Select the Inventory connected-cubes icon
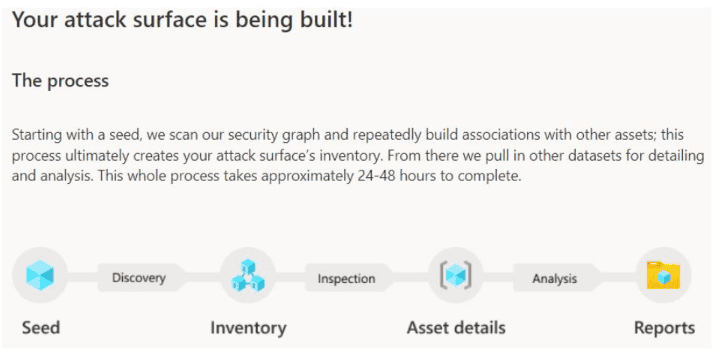The height and width of the screenshot is (363, 724). pos(248,275)
